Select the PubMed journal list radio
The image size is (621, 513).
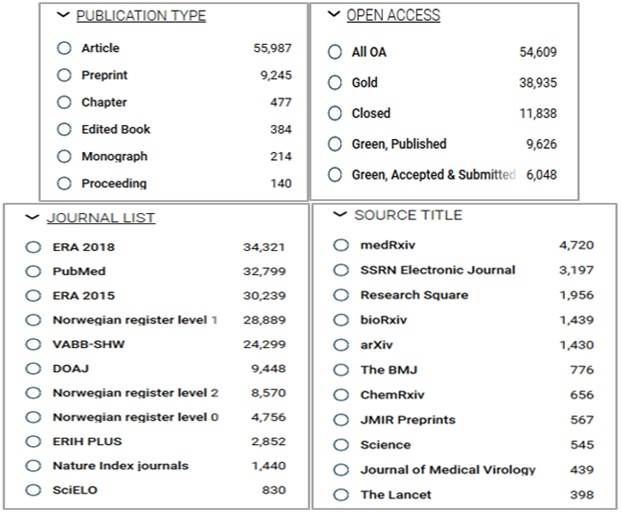pos(33,271)
